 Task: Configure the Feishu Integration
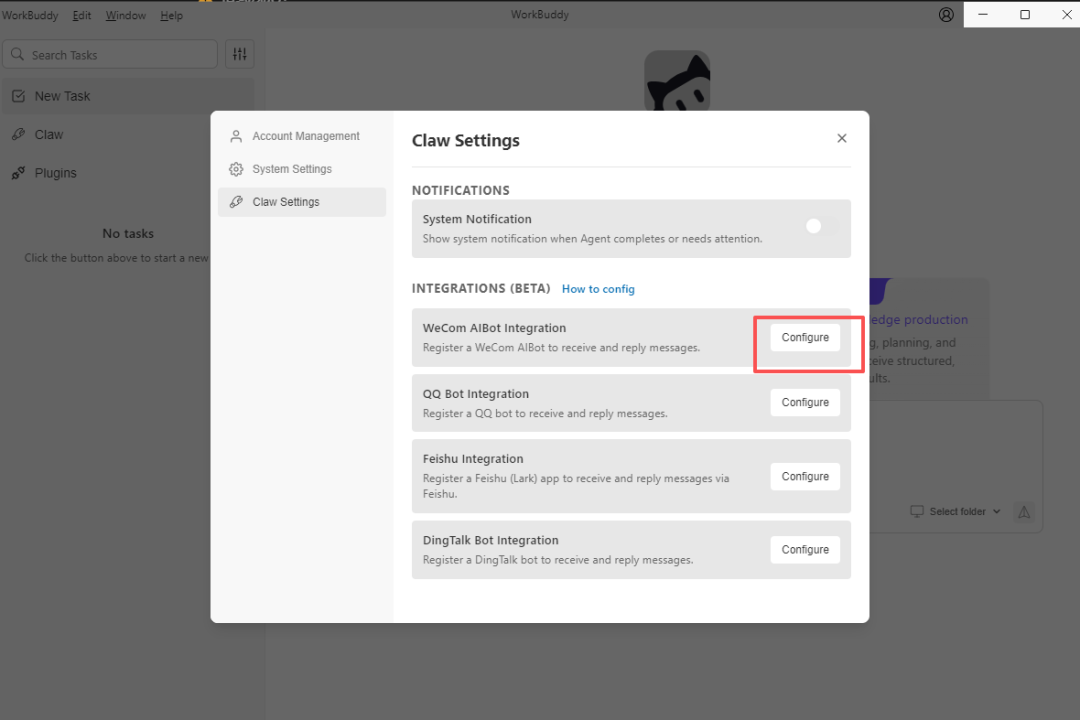[x=805, y=477]
